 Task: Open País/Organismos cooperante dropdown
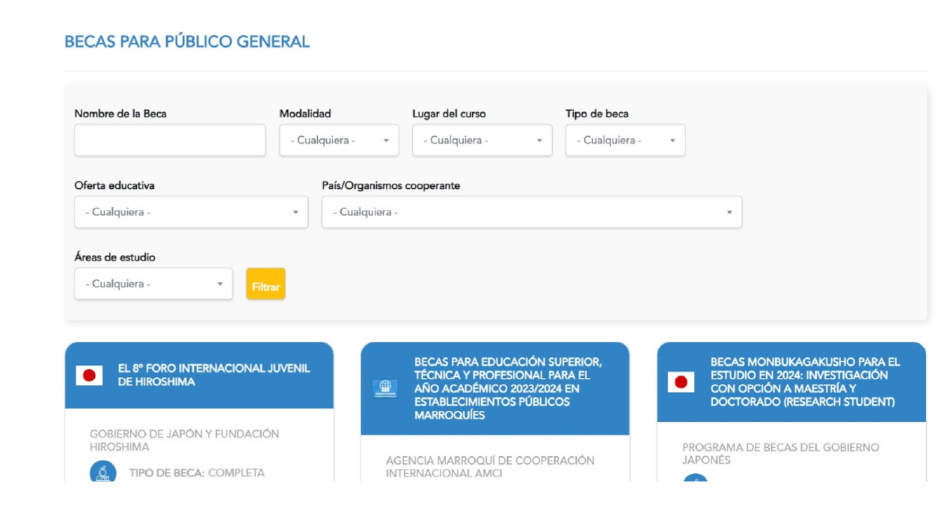click(531, 212)
